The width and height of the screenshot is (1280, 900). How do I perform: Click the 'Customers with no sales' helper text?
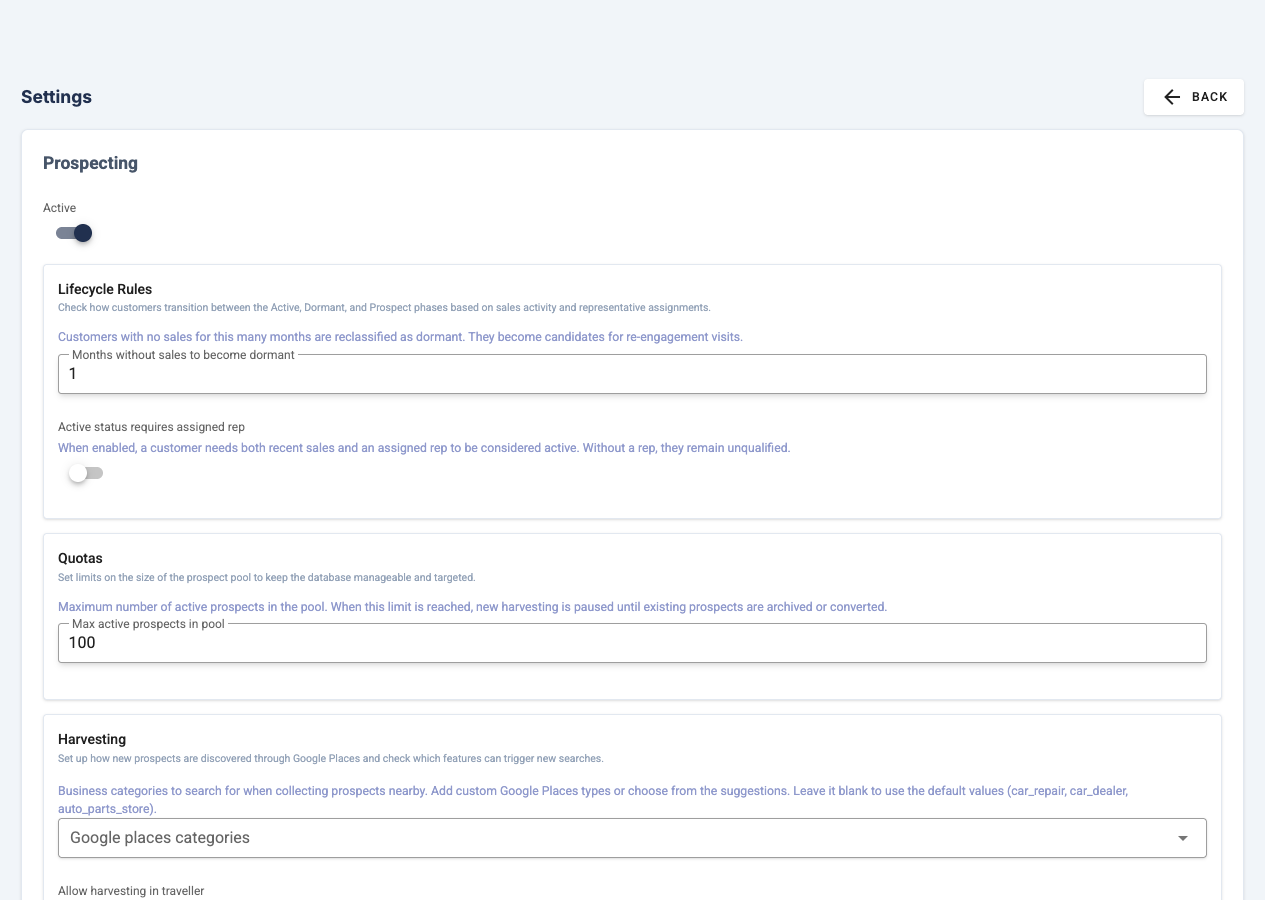pyautogui.click(x=400, y=337)
